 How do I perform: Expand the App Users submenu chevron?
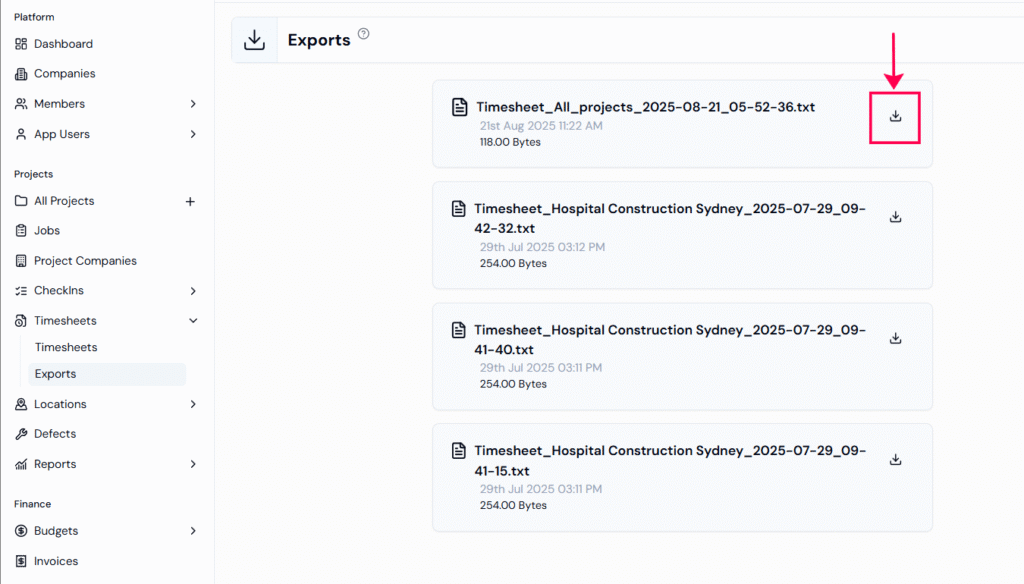coord(193,134)
